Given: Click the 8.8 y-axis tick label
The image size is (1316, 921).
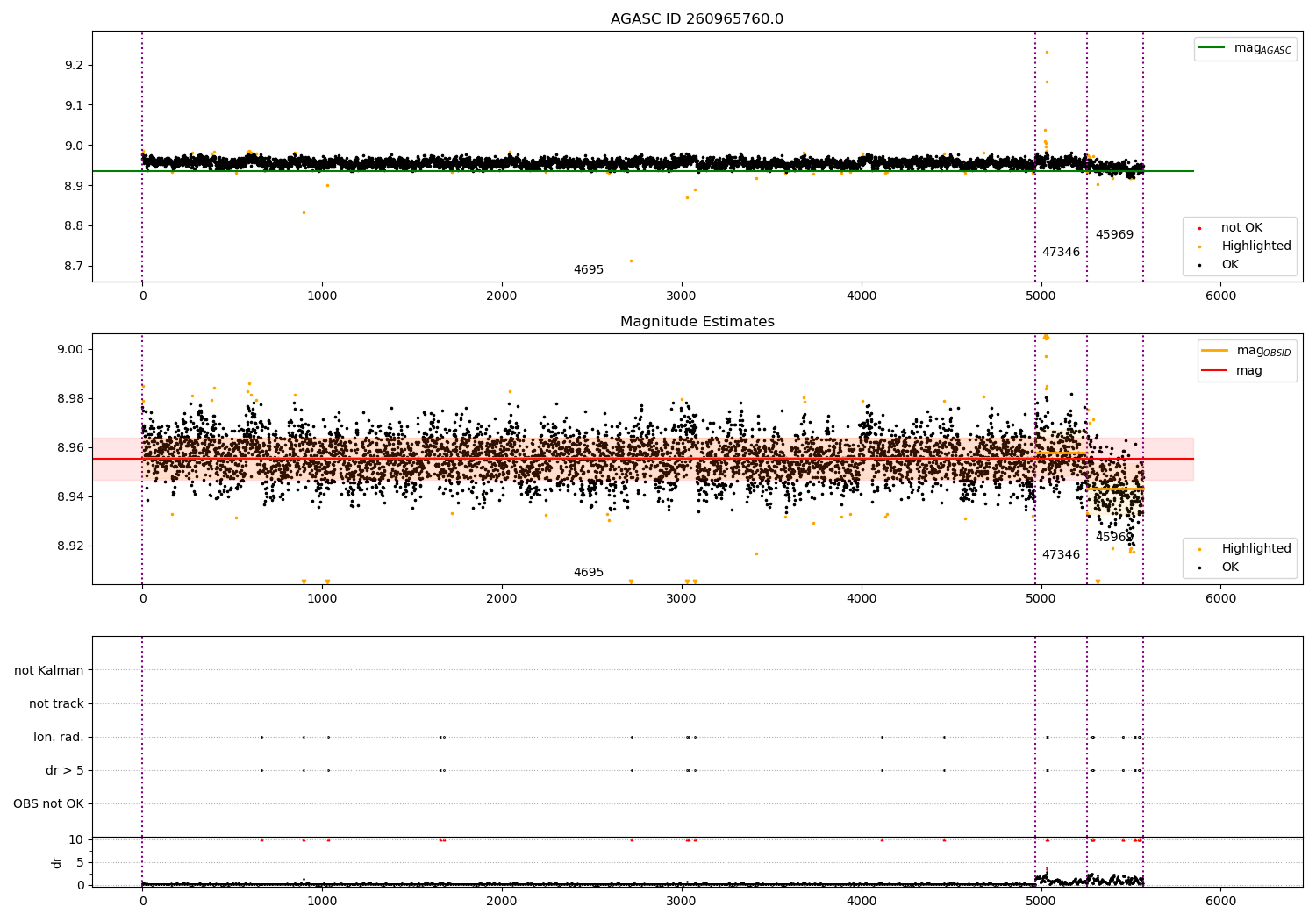Looking at the screenshot, I should point(73,226).
